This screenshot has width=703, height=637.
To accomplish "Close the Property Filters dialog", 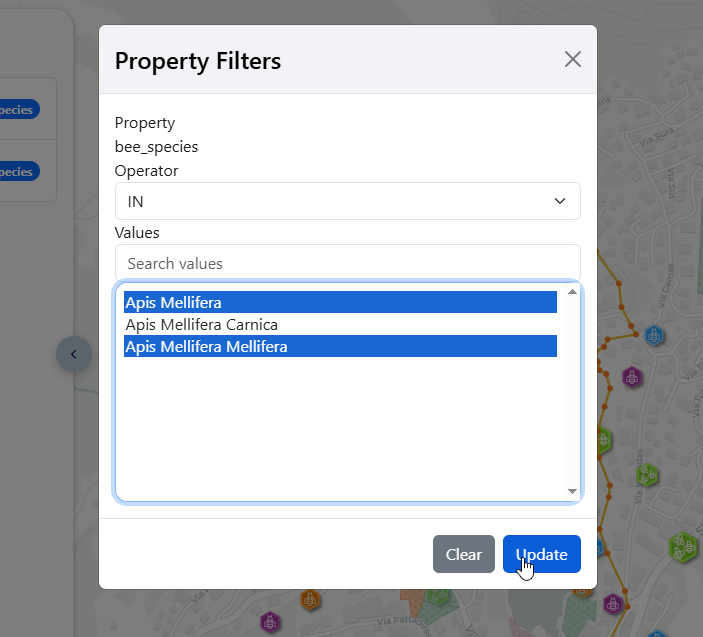I will click(x=573, y=59).
